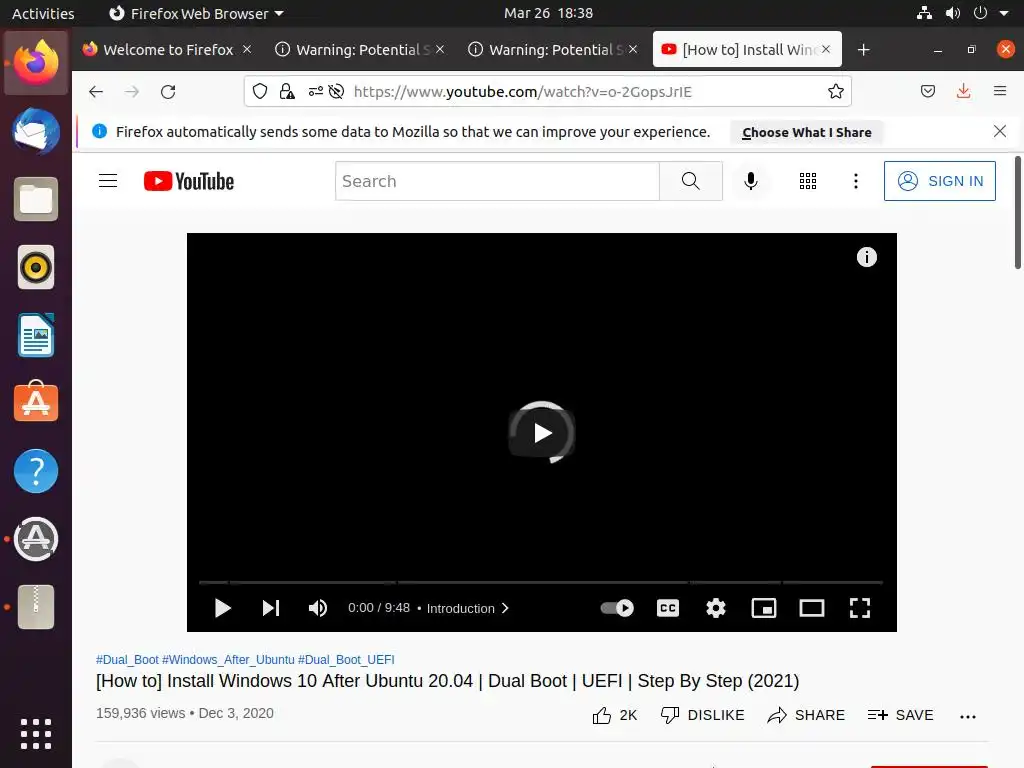
Task: Activate the miniplayer mode
Action: 763,608
